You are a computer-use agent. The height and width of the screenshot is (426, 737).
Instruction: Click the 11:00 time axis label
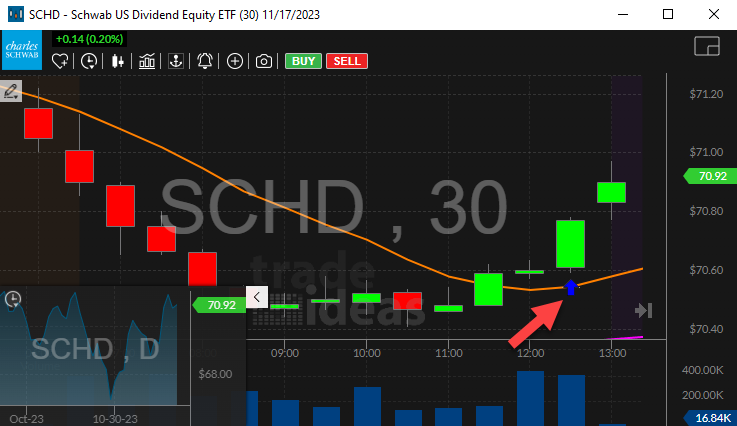click(448, 353)
